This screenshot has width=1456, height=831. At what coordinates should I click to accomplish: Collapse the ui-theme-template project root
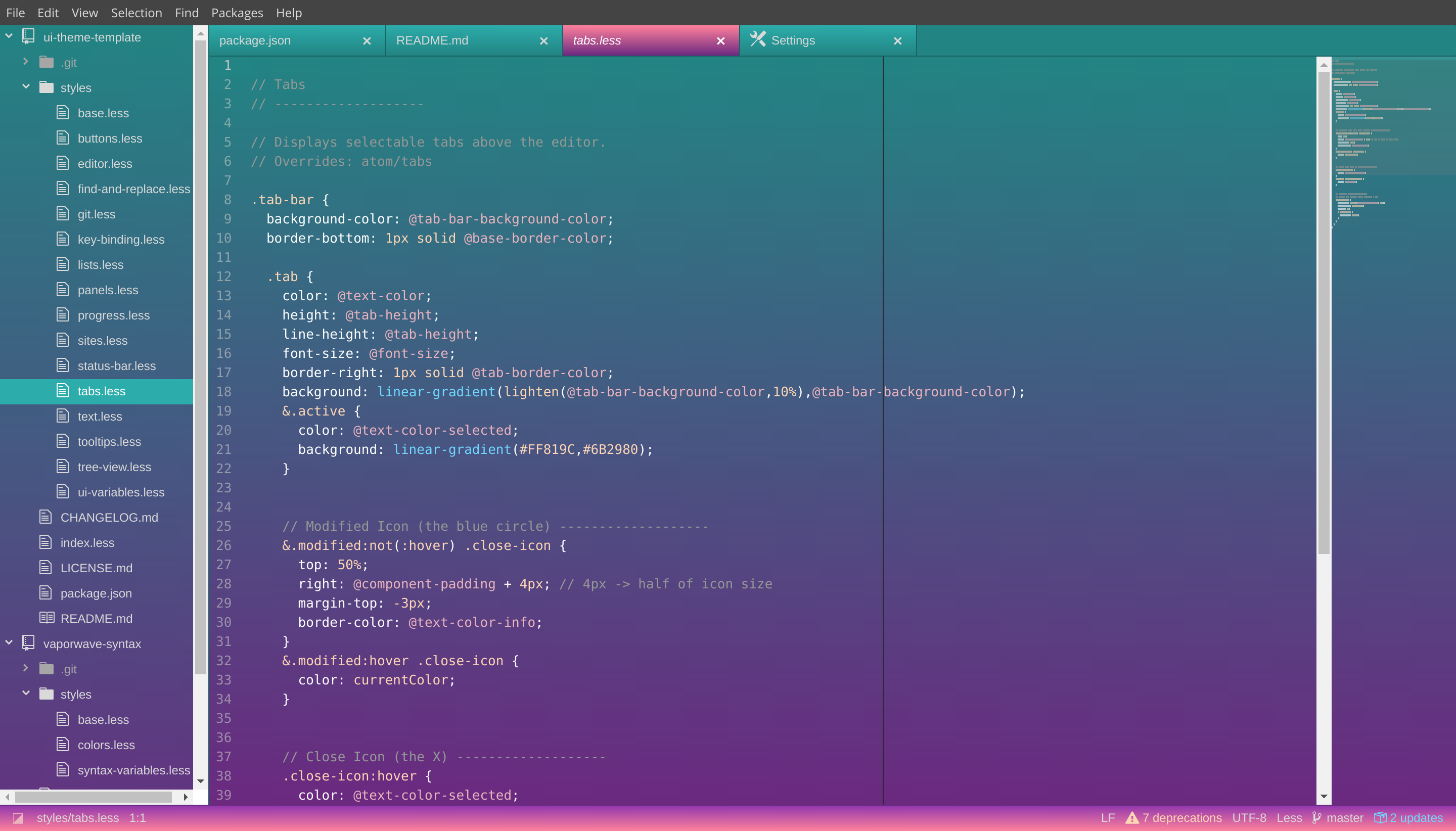coord(9,36)
